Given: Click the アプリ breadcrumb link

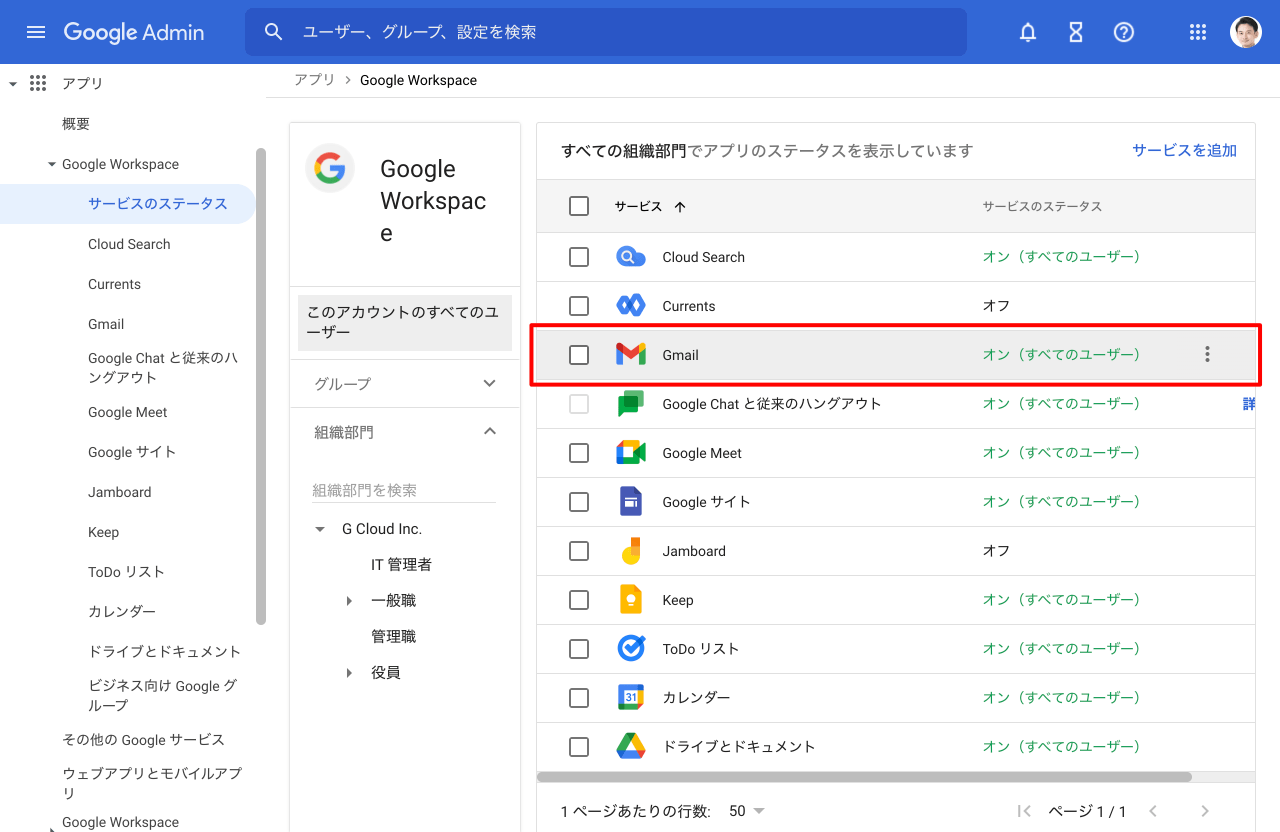Looking at the screenshot, I should [x=314, y=80].
